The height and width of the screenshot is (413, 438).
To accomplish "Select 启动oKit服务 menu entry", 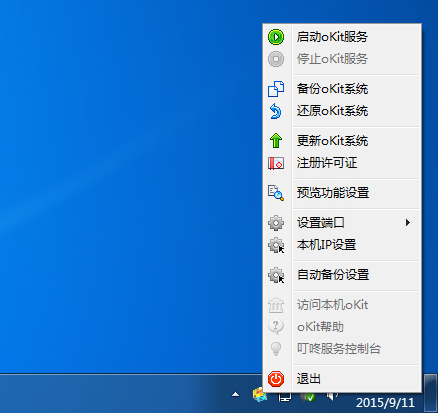I will pos(342,37).
